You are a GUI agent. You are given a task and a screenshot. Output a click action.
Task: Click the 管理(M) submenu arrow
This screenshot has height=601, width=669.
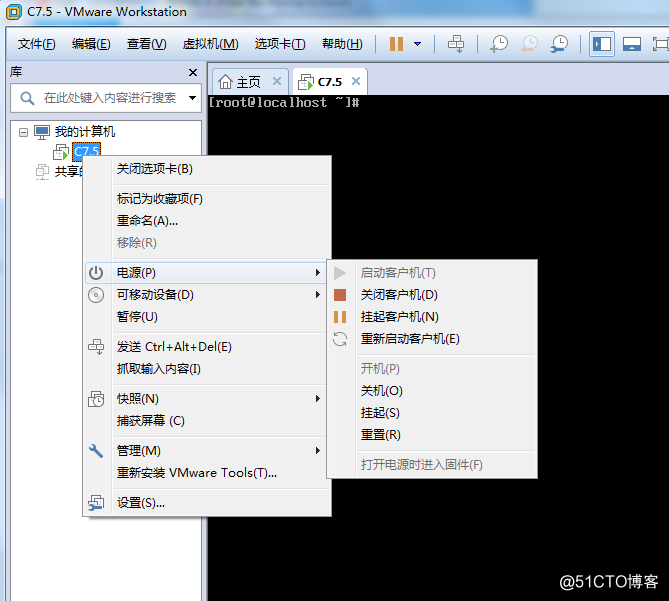click(317, 451)
